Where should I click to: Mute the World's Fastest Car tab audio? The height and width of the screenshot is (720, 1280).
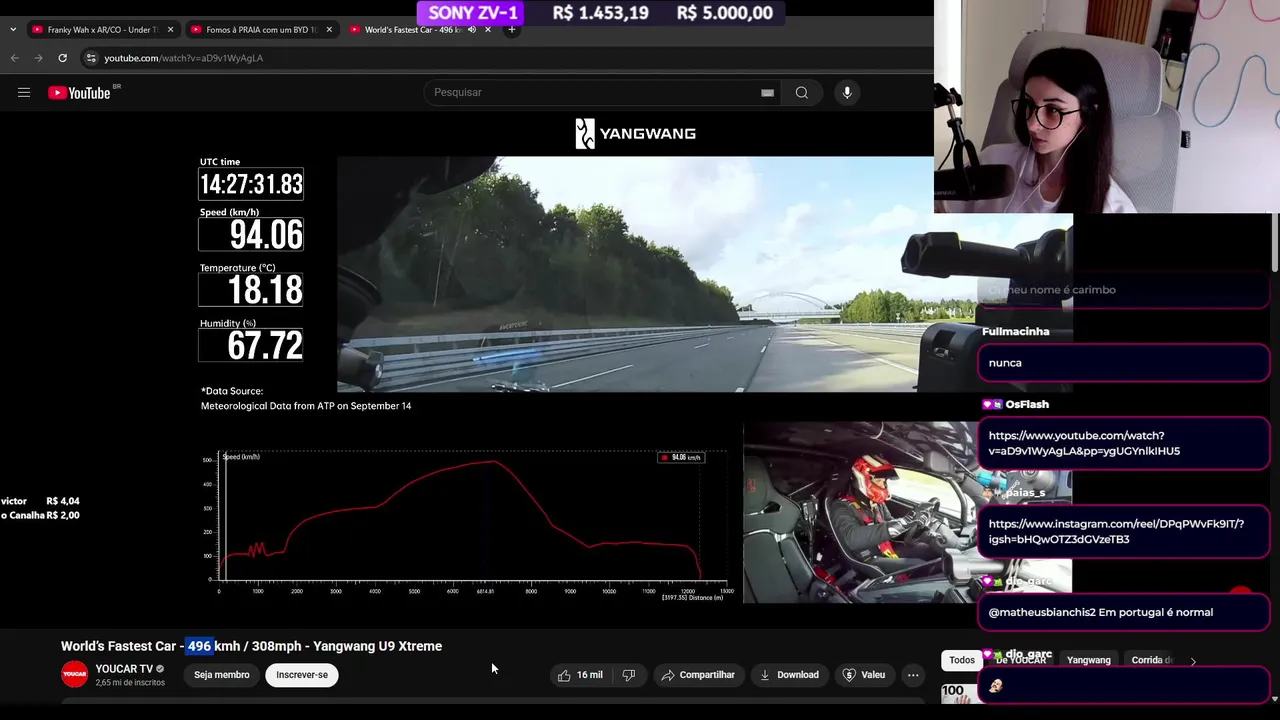(472, 30)
